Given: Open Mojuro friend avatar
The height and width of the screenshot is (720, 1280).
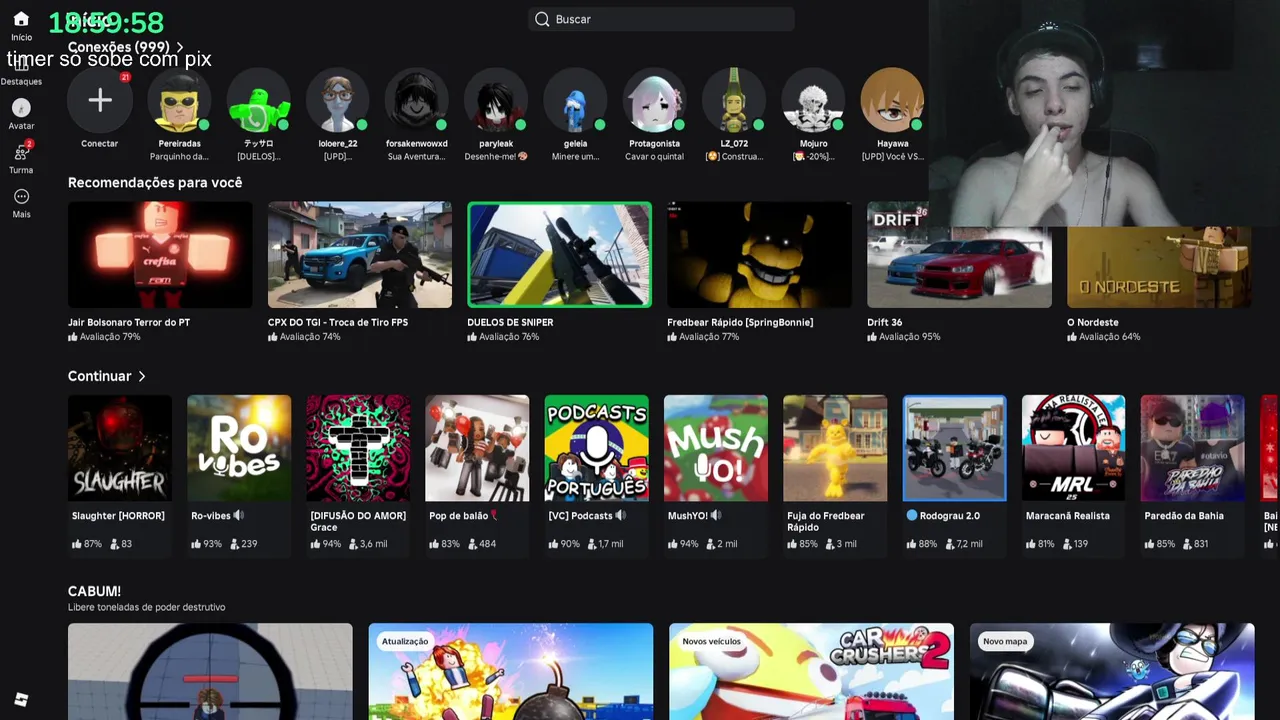Looking at the screenshot, I should tap(813, 100).
